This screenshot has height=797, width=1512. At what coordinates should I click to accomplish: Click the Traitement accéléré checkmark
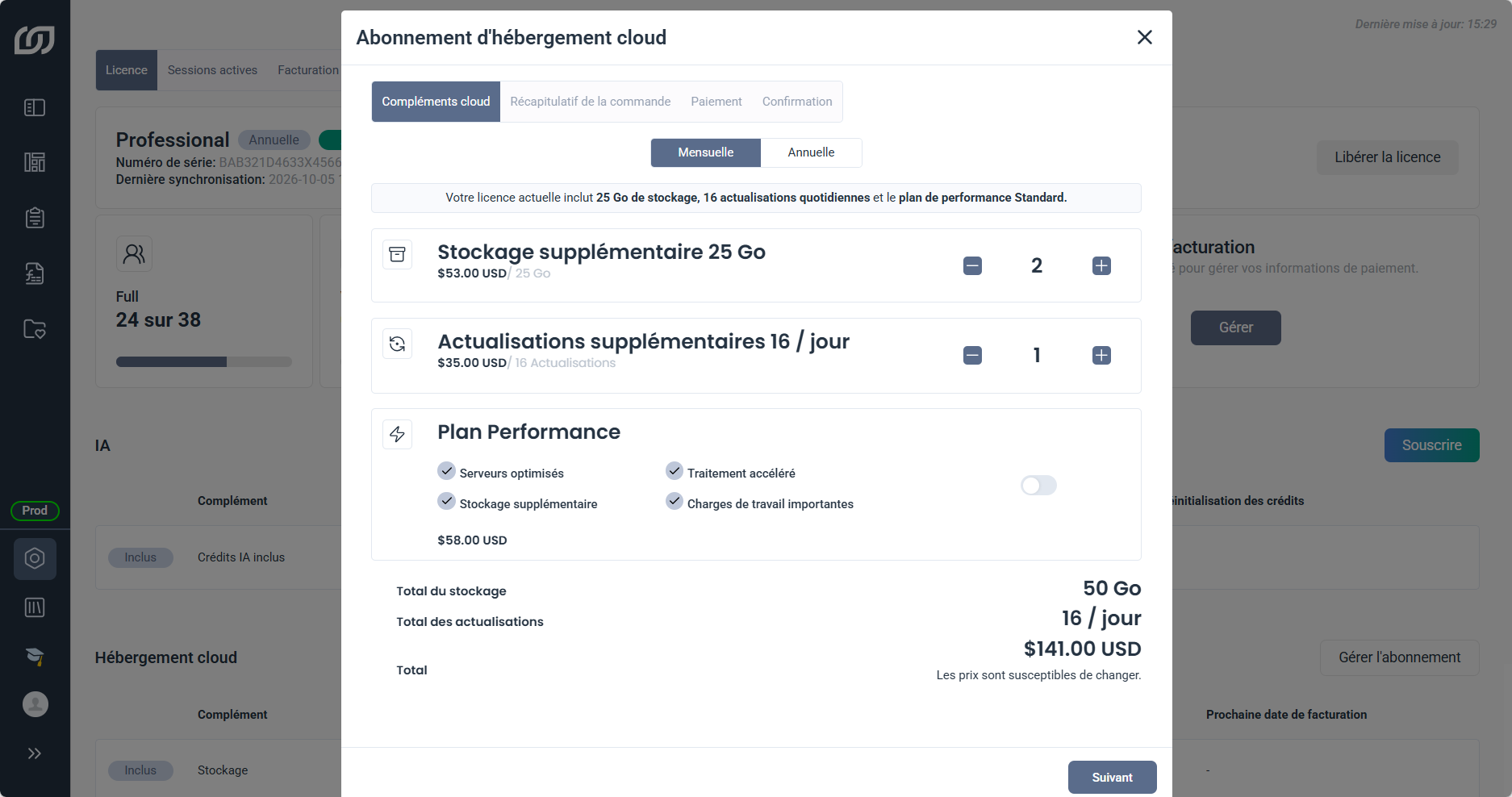coord(675,471)
